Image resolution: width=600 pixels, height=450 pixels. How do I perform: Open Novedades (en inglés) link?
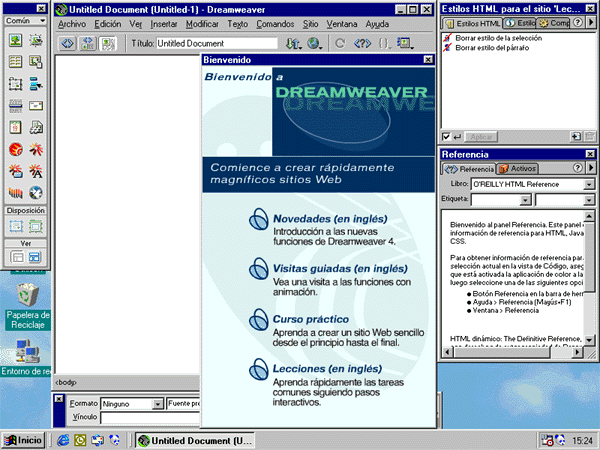pos(330,219)
